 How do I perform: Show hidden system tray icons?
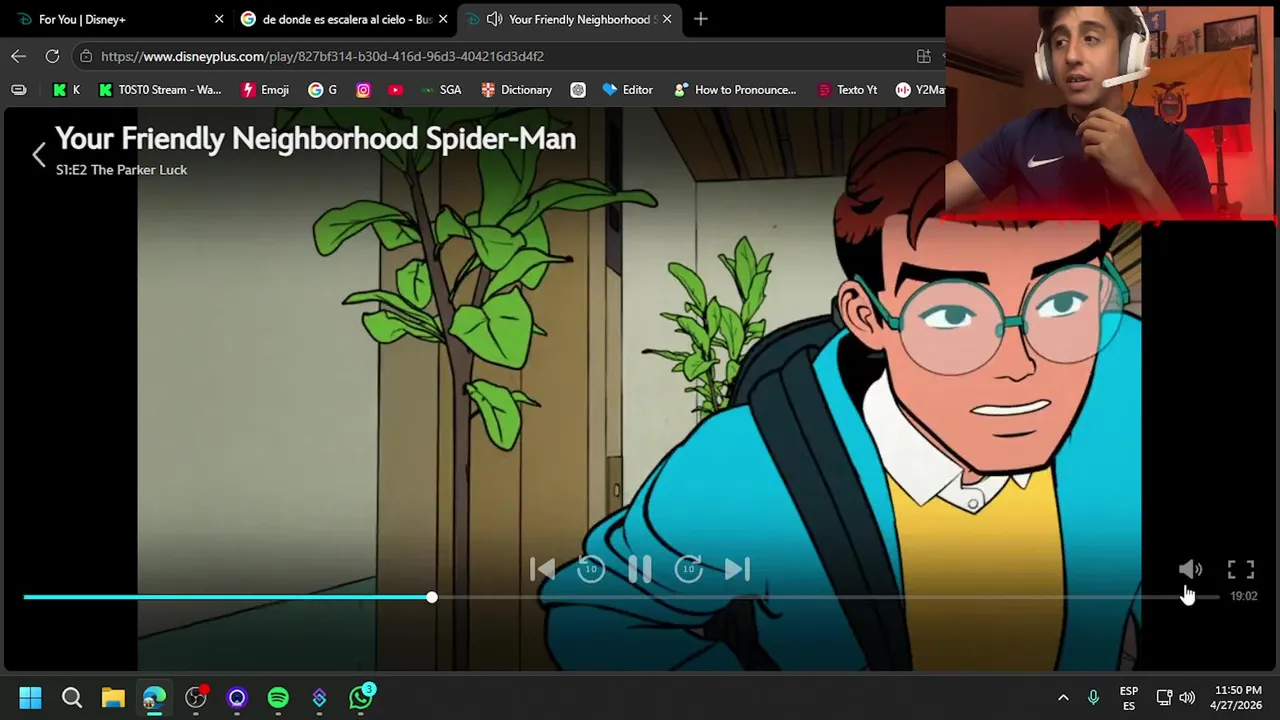[x=1063, y=698]
